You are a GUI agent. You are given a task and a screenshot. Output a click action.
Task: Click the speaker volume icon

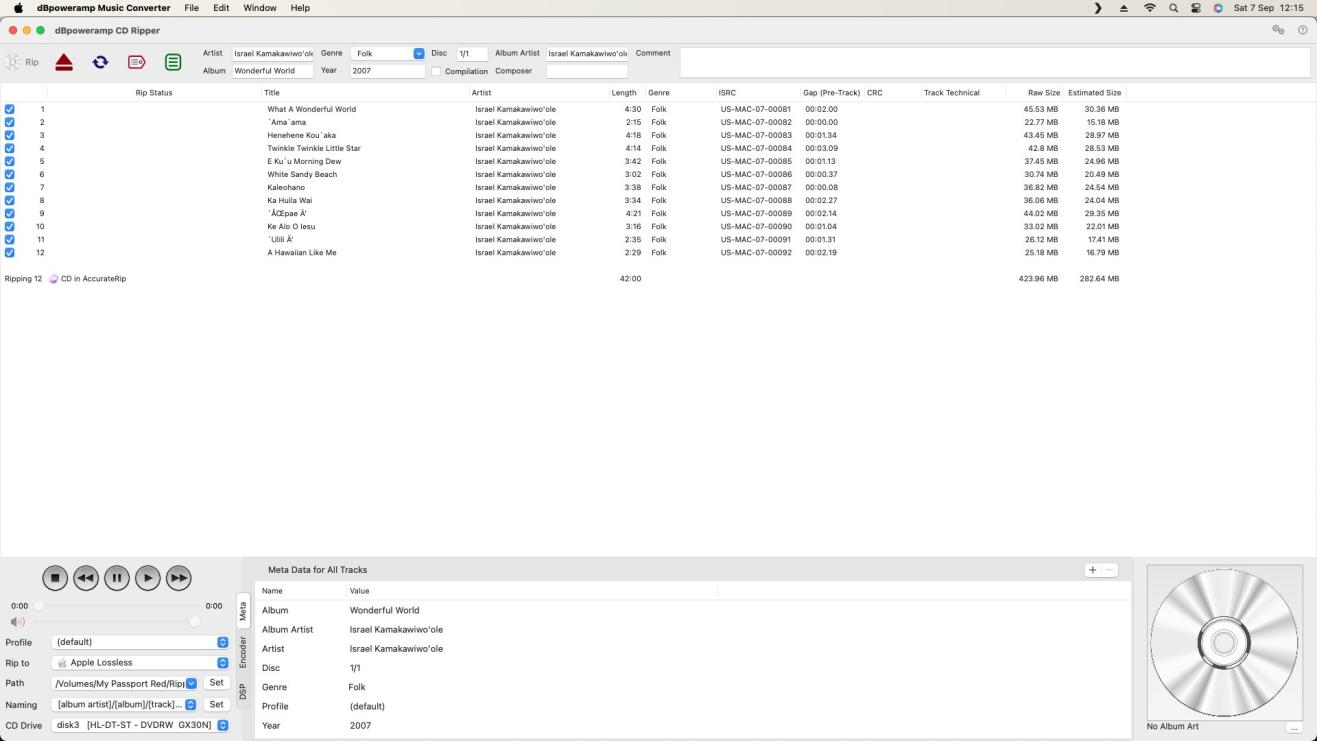click(17, 622)
